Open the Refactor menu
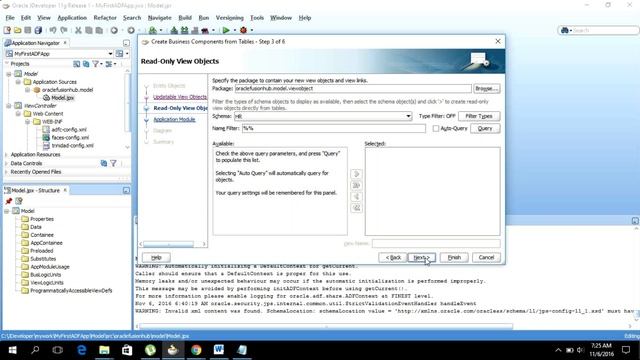Screen dimensions: 640x360 [x=105, y=18]
